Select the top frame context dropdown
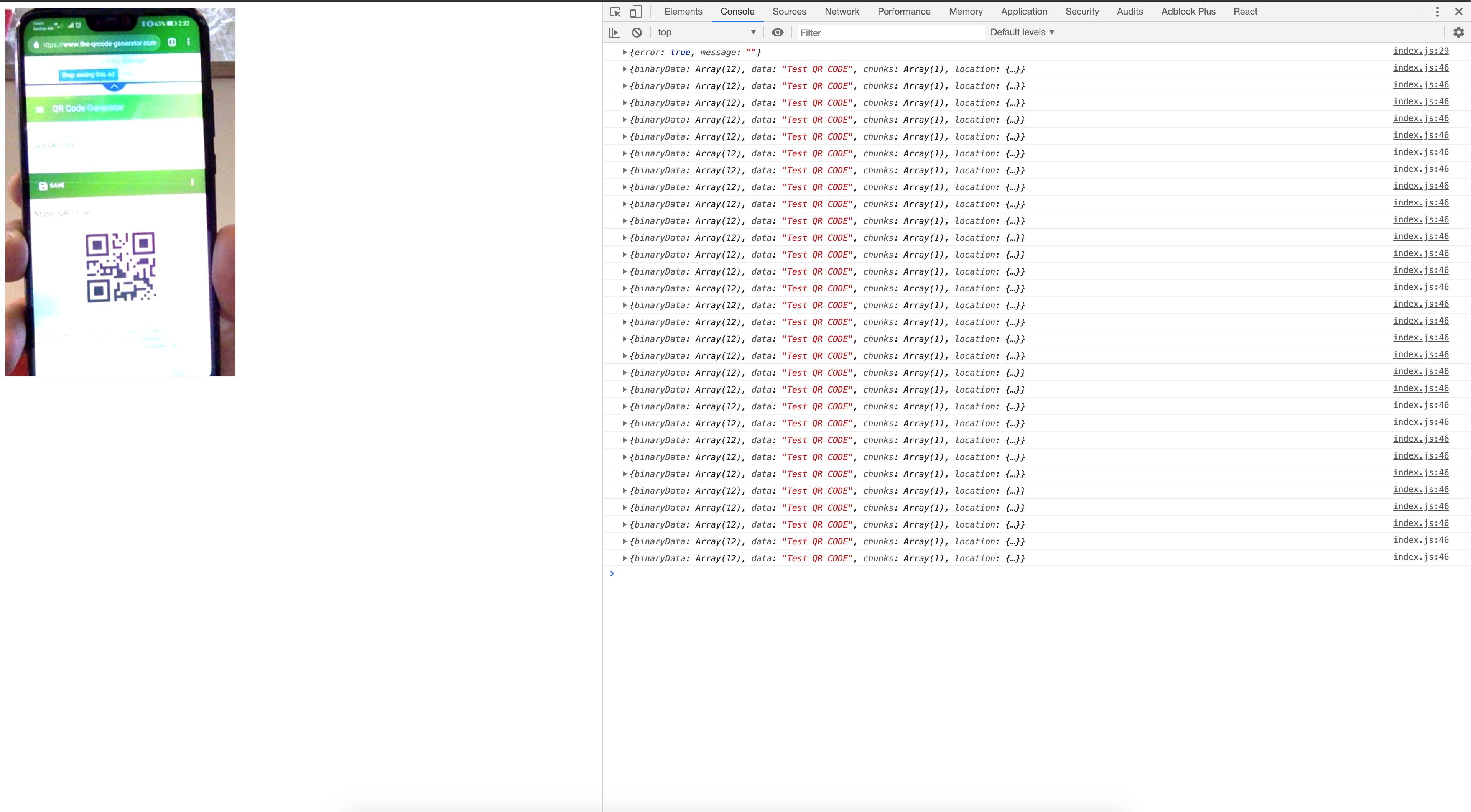 click(x=705, y=32)
